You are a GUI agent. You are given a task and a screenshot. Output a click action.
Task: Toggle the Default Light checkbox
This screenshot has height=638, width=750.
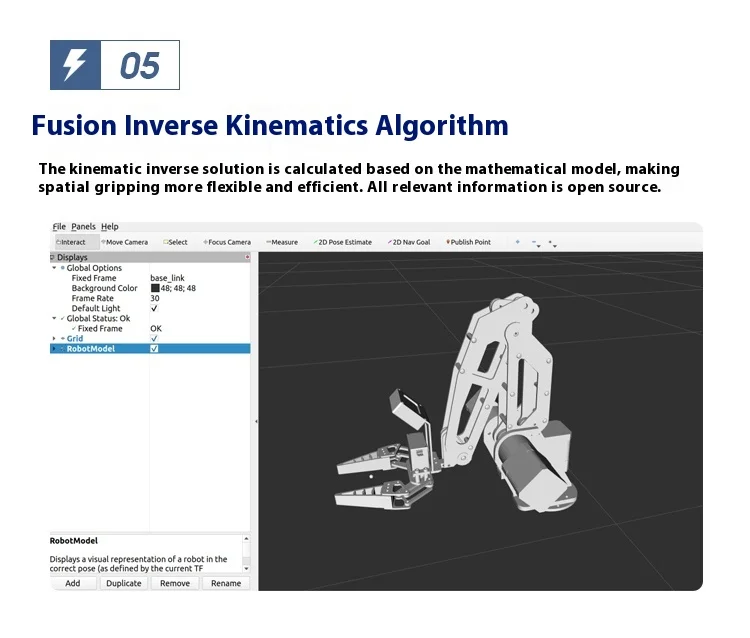(154, 308)
